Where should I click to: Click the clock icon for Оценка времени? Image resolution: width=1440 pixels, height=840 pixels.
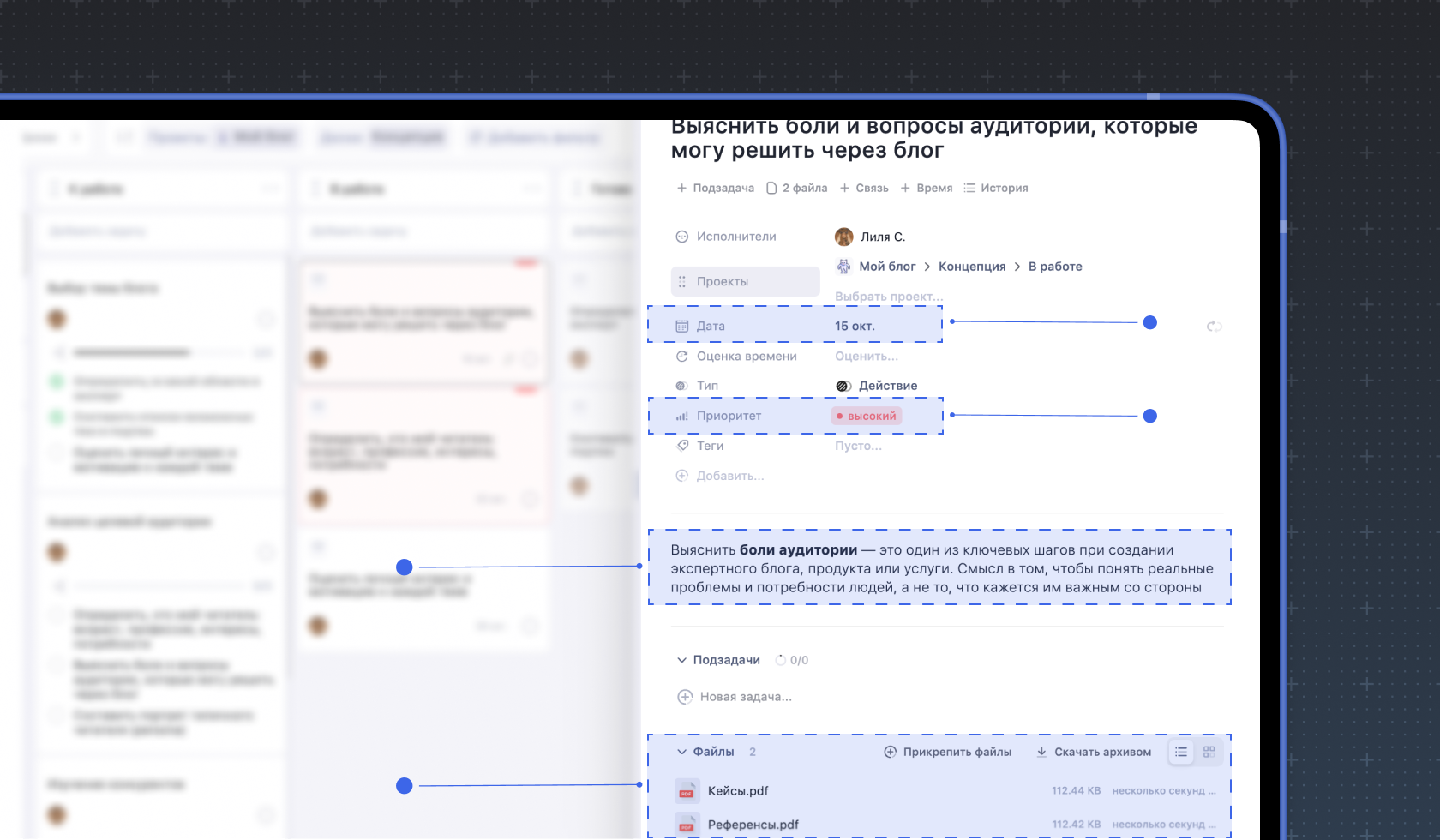tap(681, 356)
